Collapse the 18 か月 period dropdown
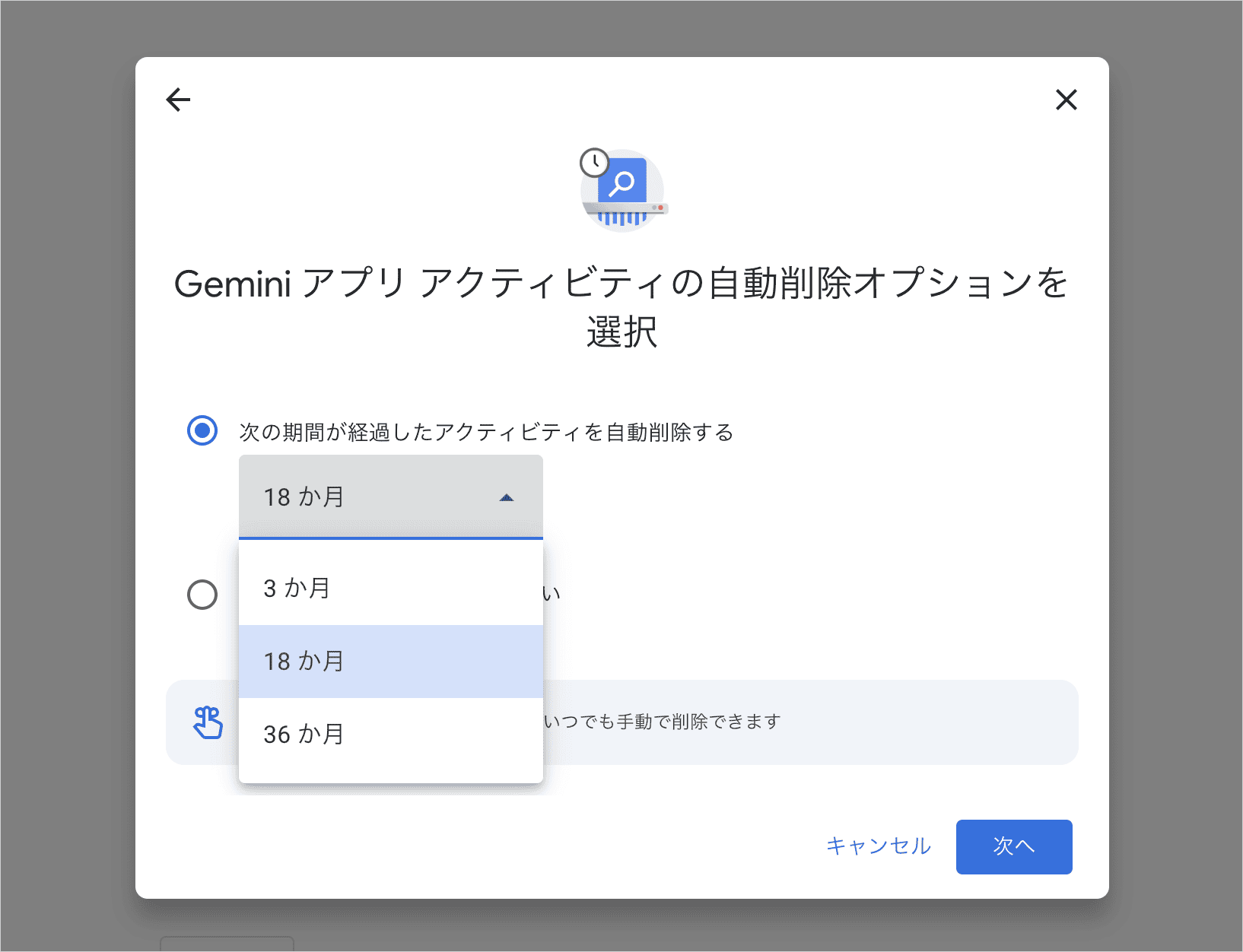 [x=391, y=497]
